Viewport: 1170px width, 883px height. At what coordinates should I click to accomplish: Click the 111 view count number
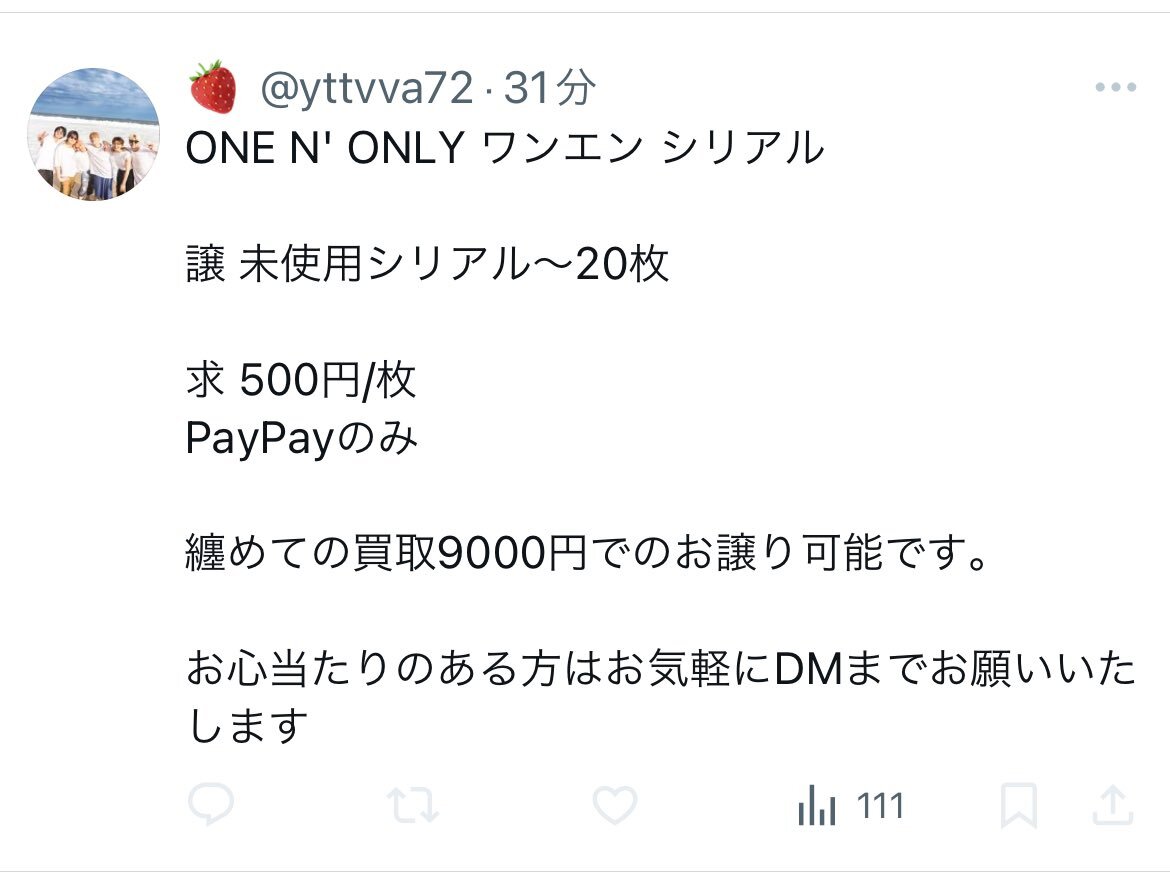click(x=880, y=806)
